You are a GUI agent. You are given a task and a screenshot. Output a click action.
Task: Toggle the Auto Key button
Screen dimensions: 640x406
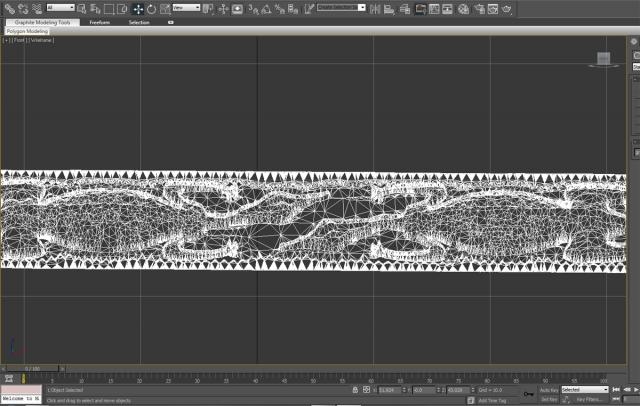pyautogui.click(x=548, y=389)
